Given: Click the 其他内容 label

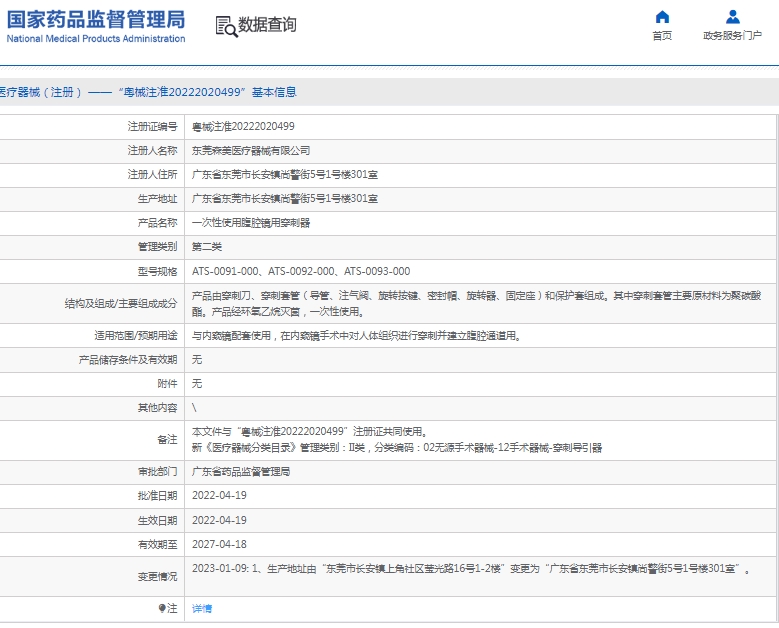Looking at the screenshot, I should (x=157, y=407).
